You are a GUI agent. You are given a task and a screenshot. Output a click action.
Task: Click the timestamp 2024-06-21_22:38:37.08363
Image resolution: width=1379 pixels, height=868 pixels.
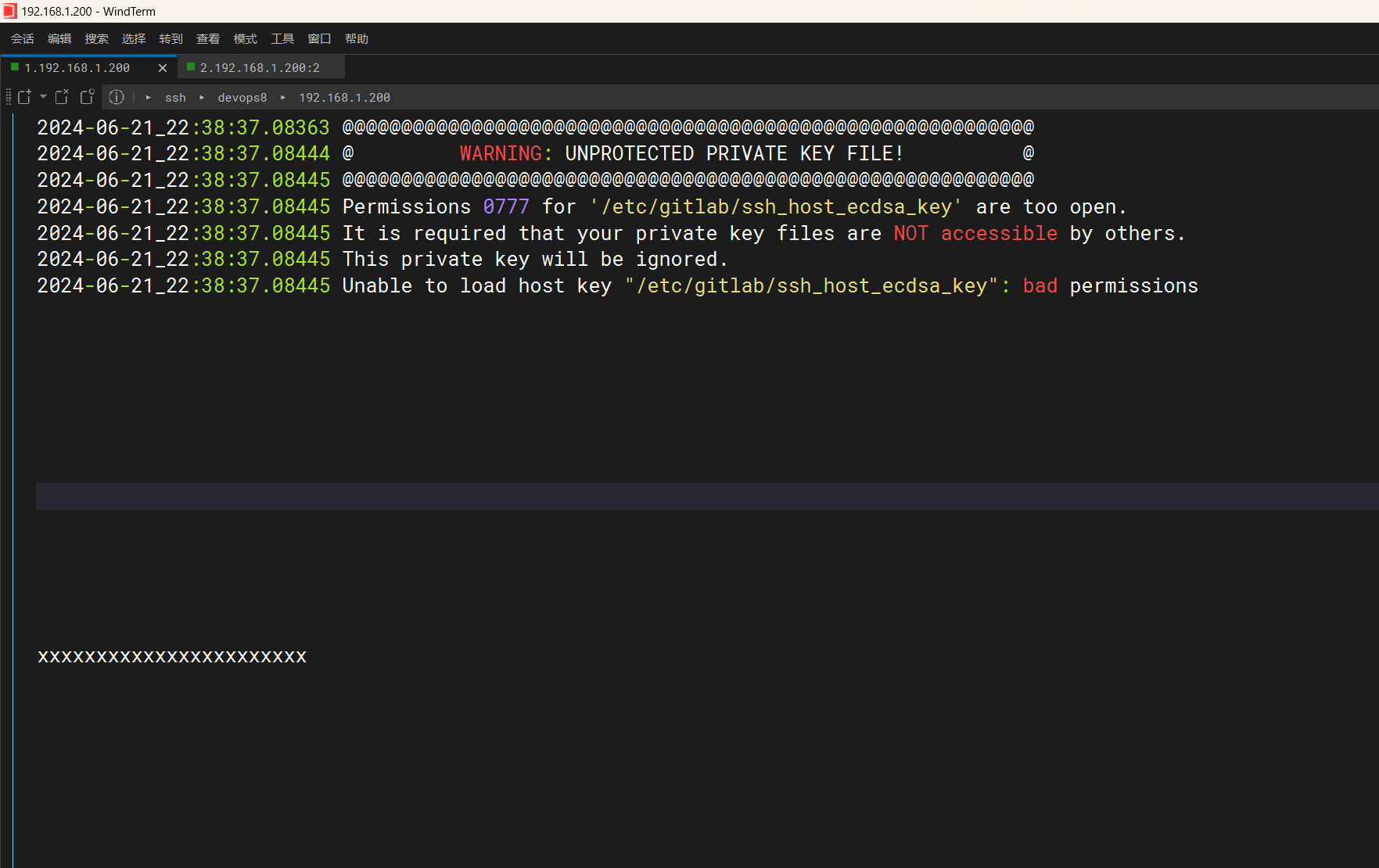coord(184,127)
